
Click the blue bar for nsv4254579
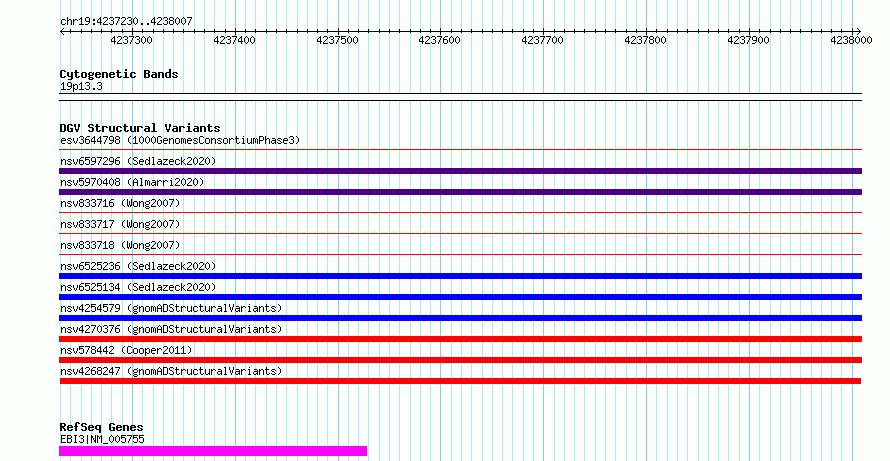pyautogui.click(x=460, y=318)
